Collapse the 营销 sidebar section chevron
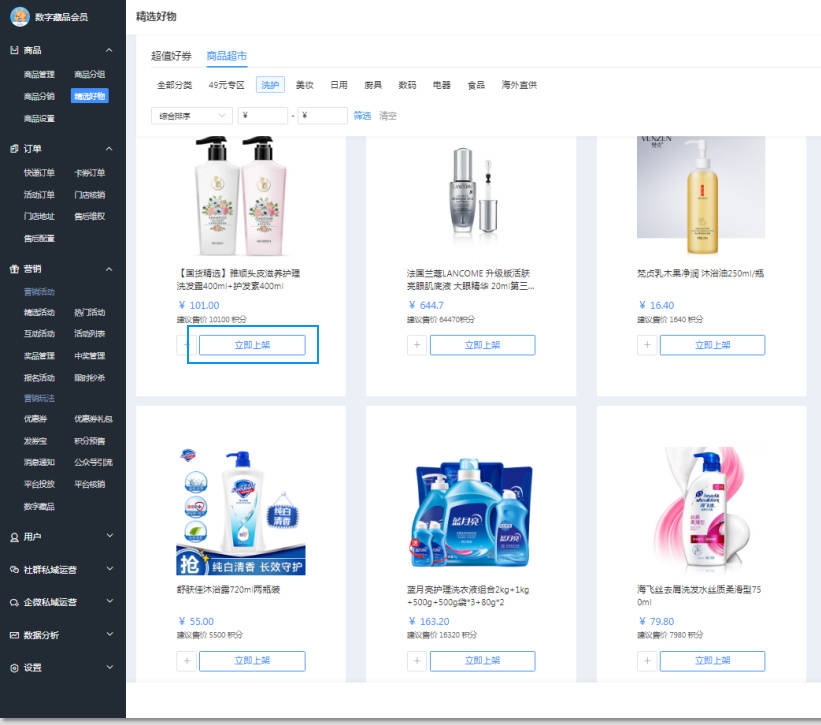 tap(109, 269)
